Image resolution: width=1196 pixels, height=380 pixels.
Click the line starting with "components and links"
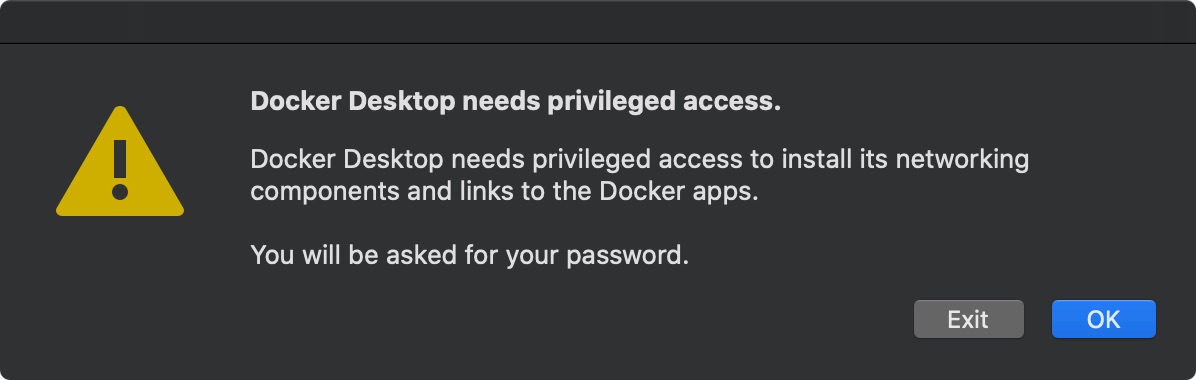505,192
